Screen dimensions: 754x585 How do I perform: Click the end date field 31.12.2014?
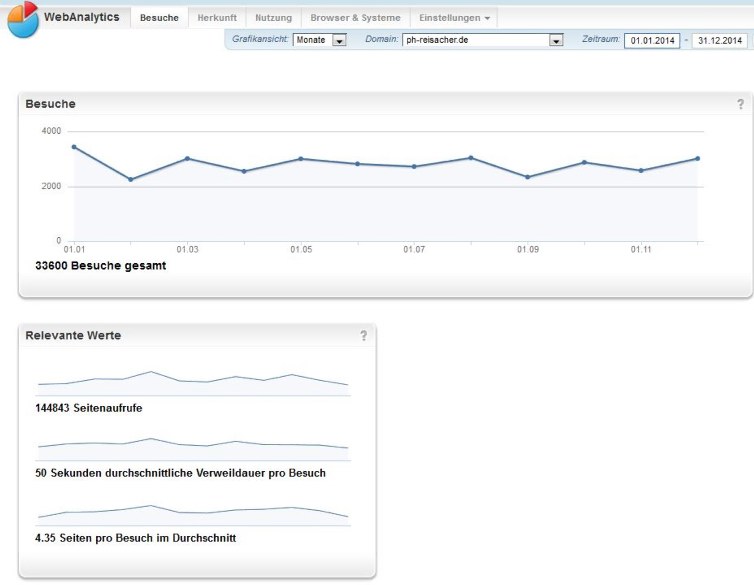pyautogui.click(x=720, y=40)
